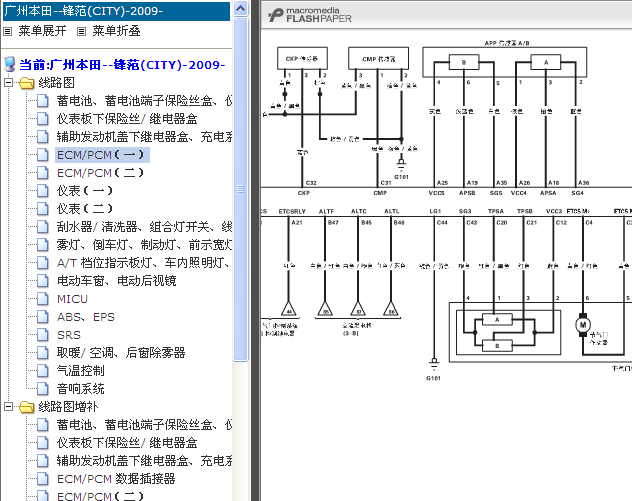Open the SRS diagram
Viewport: 632px width, 501px height.
coord(69,335)
